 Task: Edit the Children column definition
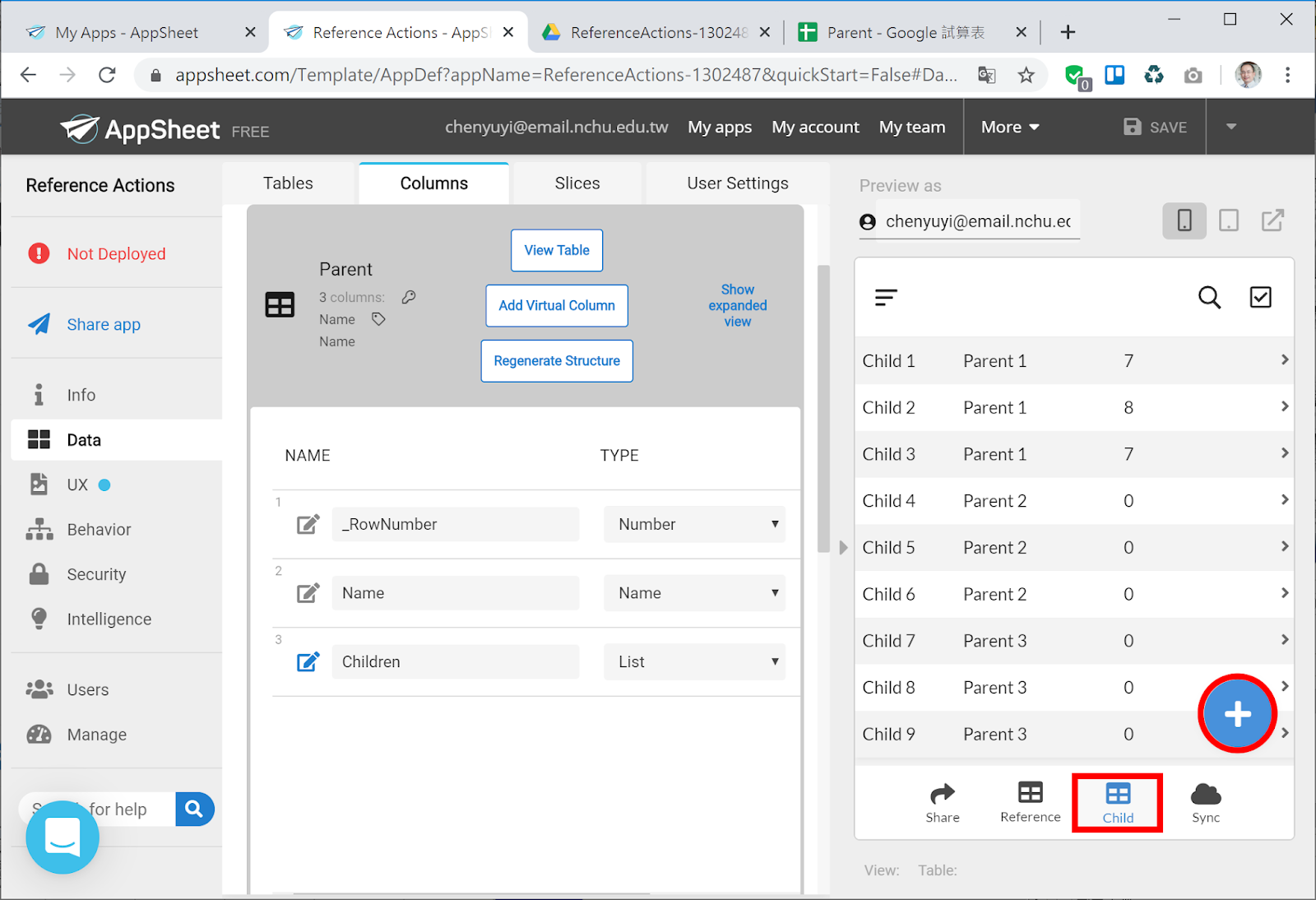click(308, 661)
